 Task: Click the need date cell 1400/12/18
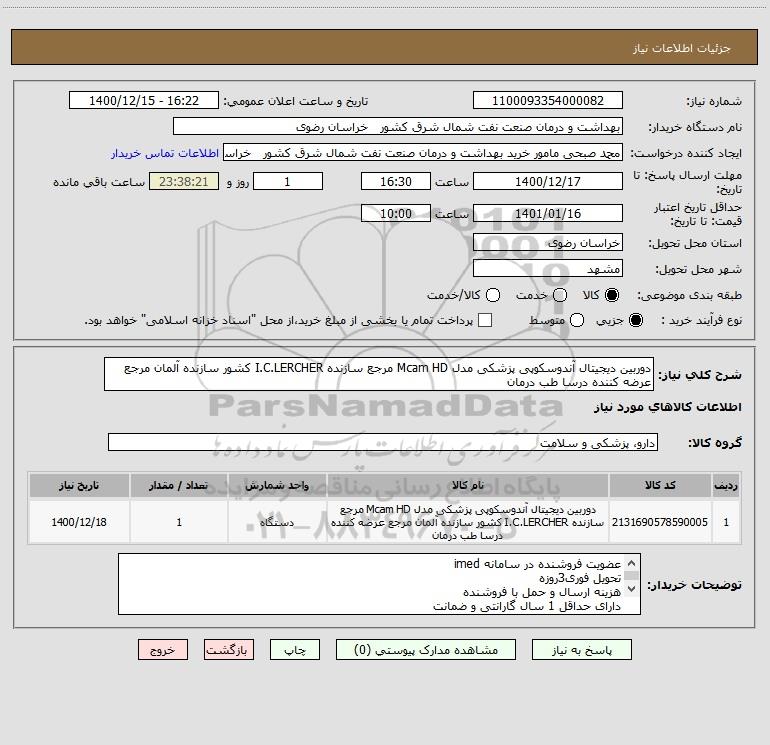pos(79,522)
